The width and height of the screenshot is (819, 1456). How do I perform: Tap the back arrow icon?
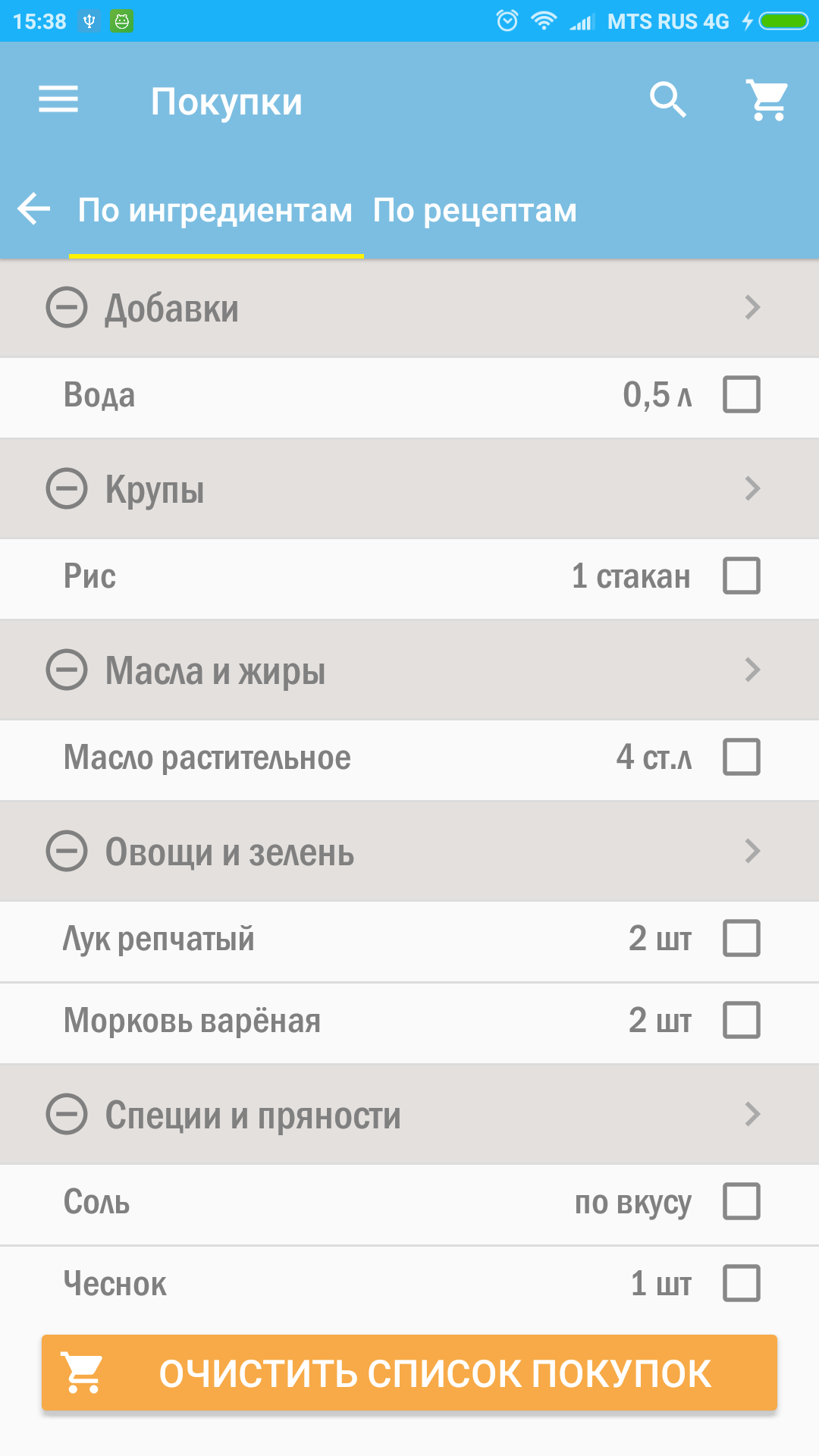pos(34,209)
